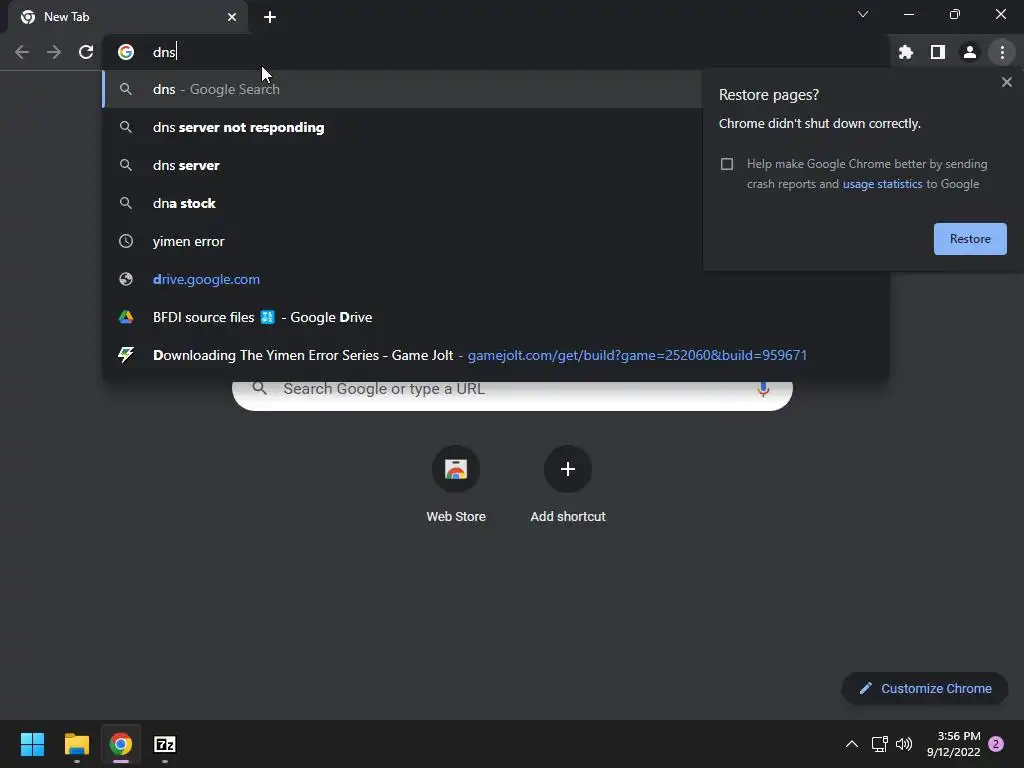Viewport: 1024px width, 768px height.
Task: Open the Web Store shortcut
Action: click(456, 485)
